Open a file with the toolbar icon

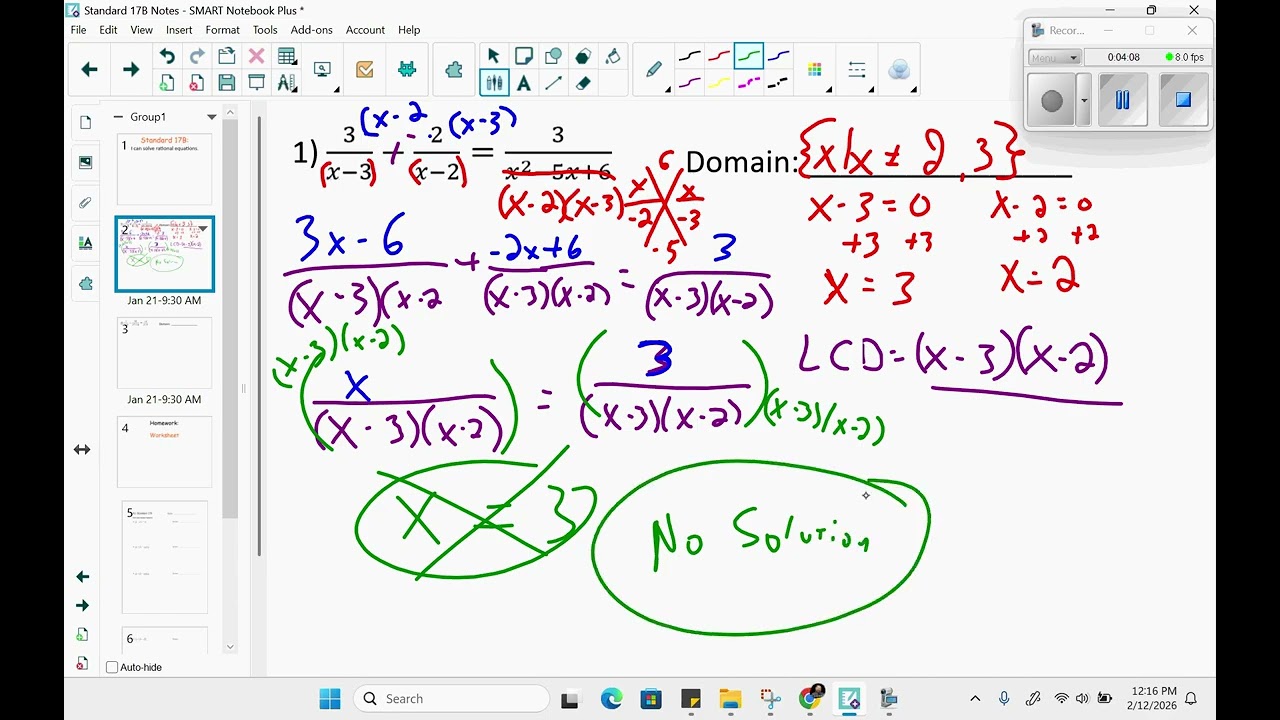click(227, 56)
